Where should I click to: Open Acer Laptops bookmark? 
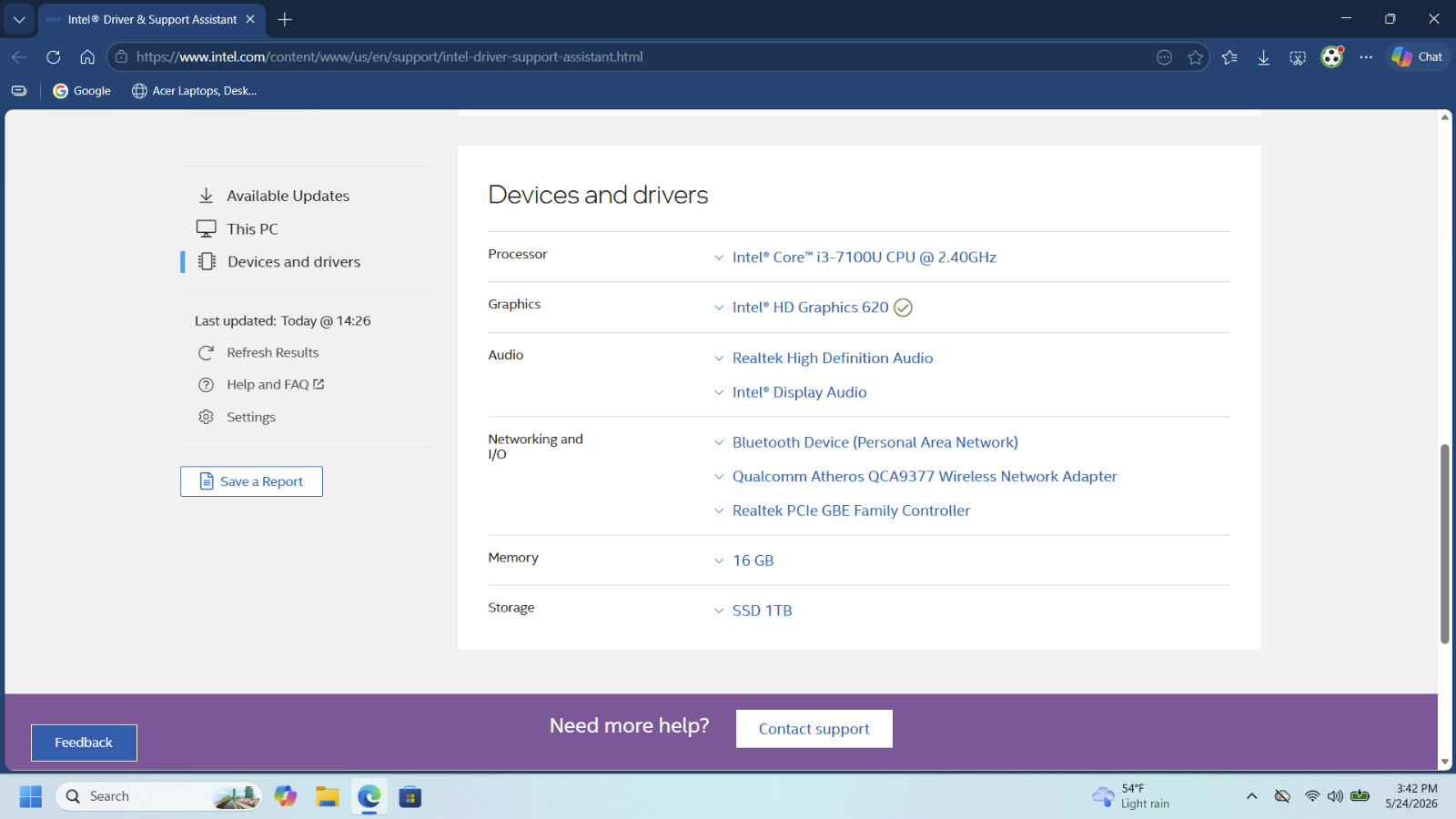click(x=195, y=91)
